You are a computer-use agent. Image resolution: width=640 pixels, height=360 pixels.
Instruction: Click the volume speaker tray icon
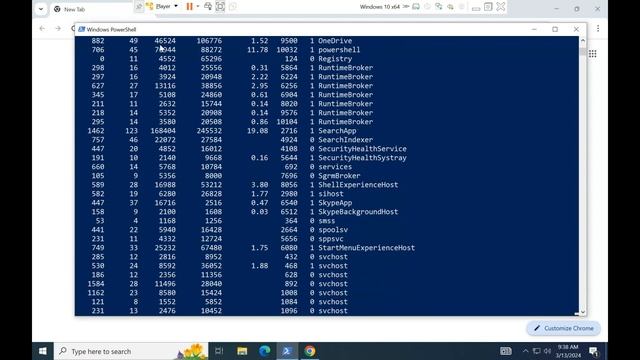(547, 351)
